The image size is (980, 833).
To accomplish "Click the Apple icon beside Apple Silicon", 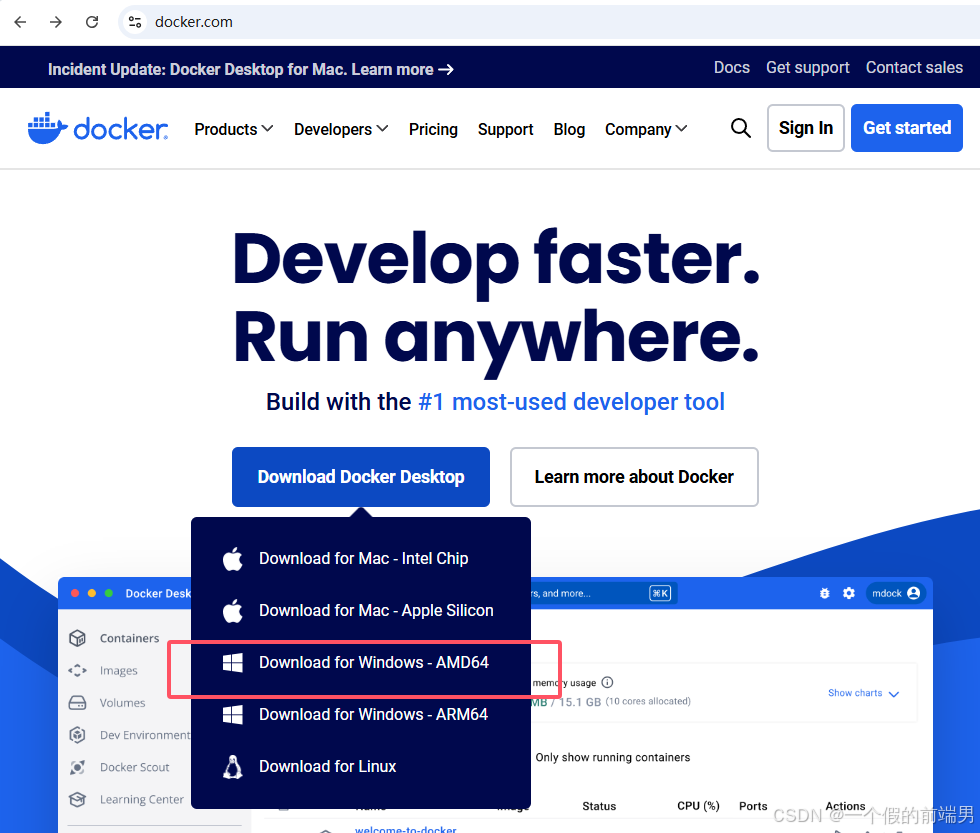I will (x=232, y=611).
